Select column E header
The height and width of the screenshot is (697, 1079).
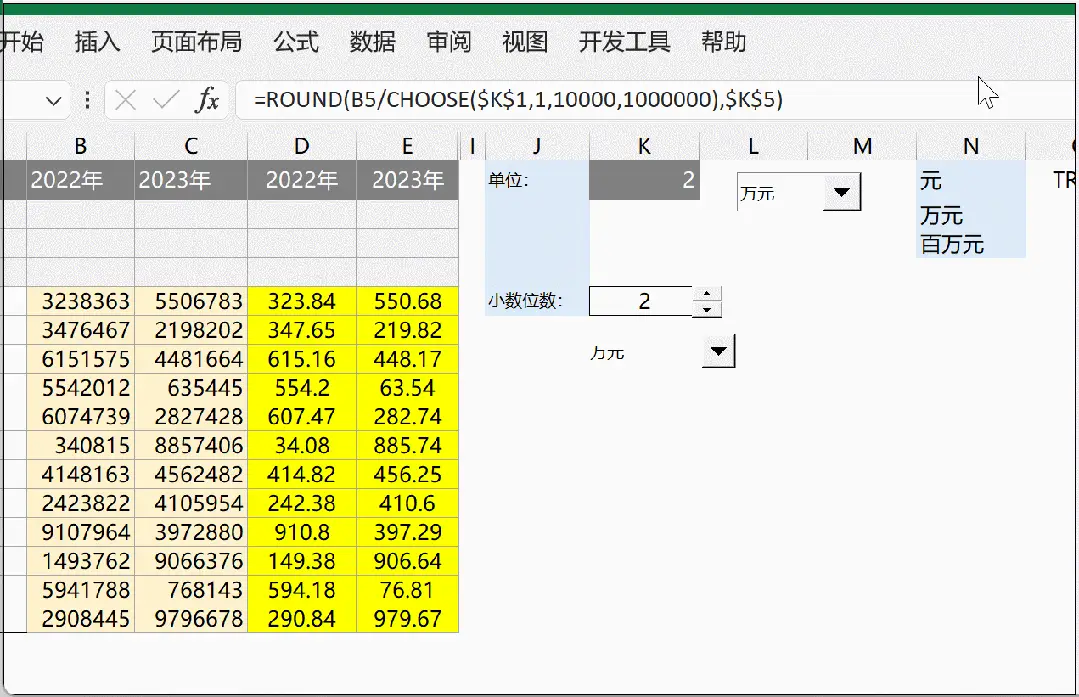(x=407, y=145)
